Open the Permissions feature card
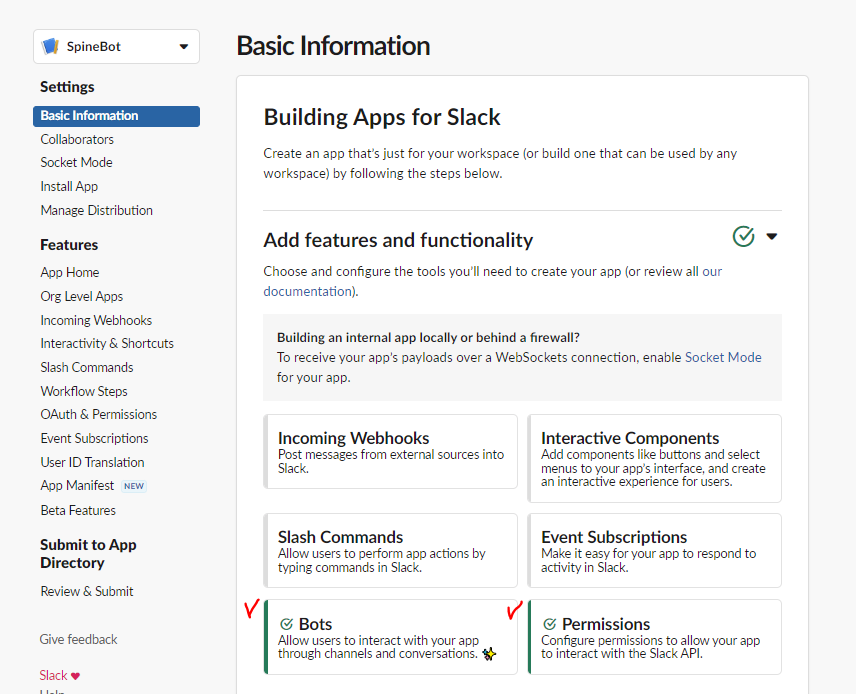856x694 pixels. [x=654, y=637]
